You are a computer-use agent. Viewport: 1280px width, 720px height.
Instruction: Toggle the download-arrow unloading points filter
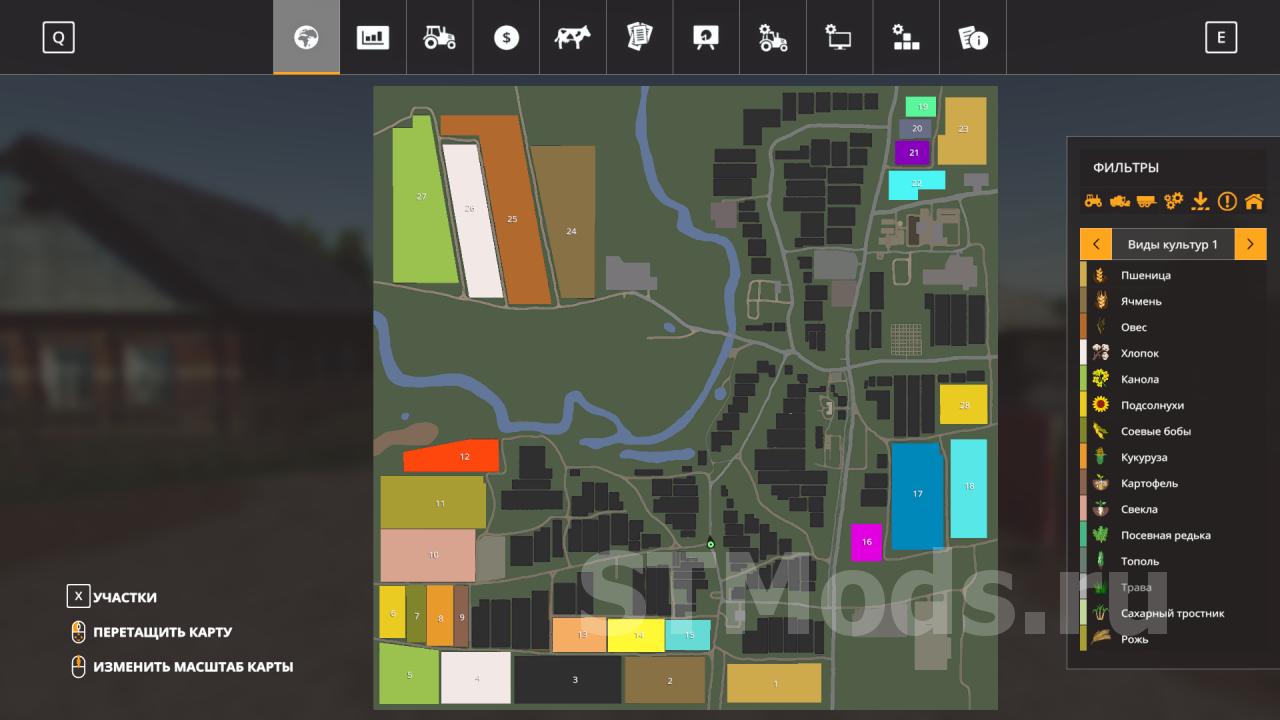[x=1200, y=201]
